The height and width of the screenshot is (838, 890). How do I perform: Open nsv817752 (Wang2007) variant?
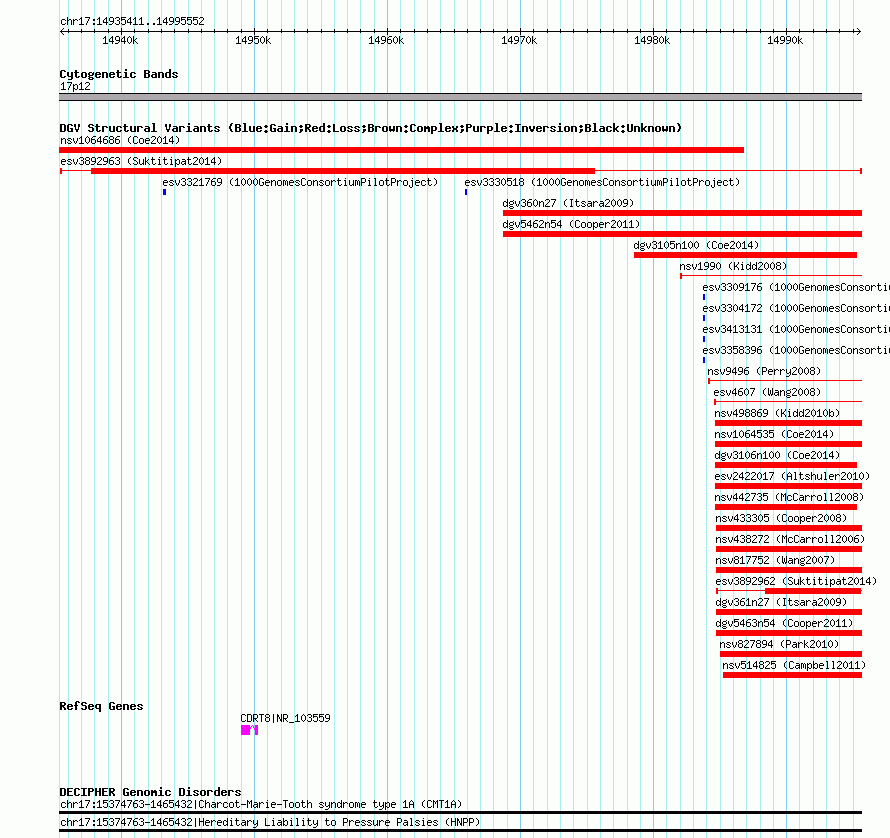pos(775,560)
